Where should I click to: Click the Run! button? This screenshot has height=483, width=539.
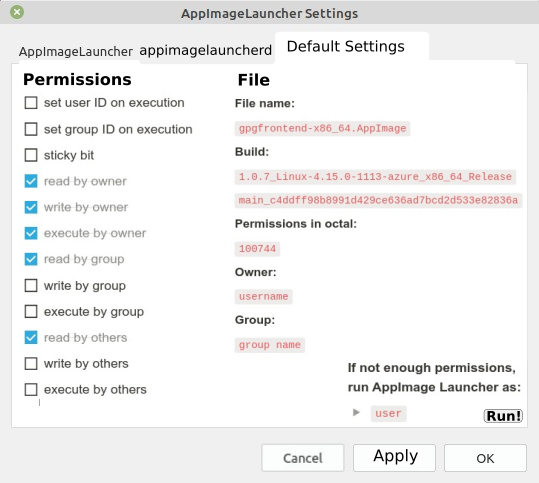pos(503,416)
